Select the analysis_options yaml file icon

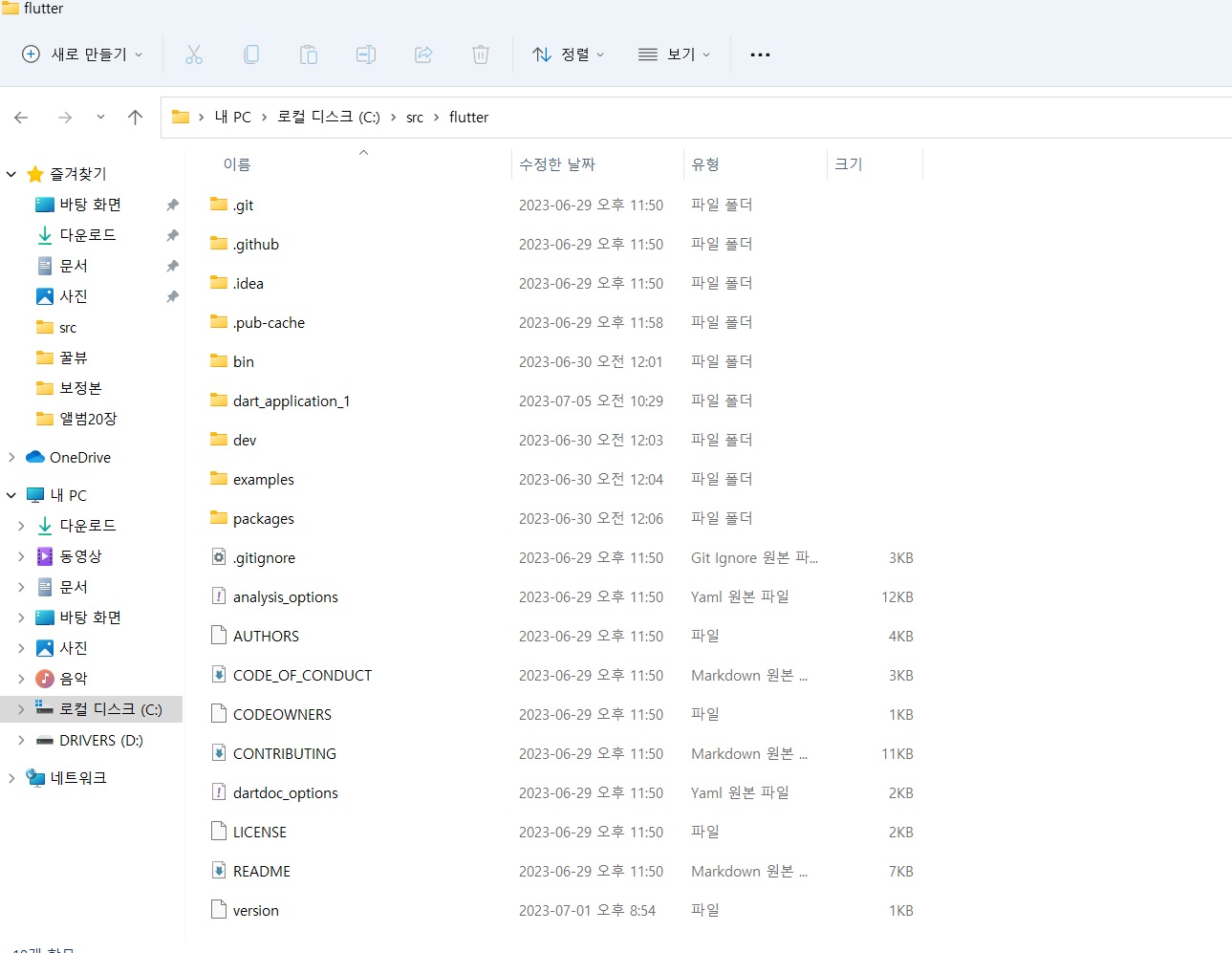point(219,596)
